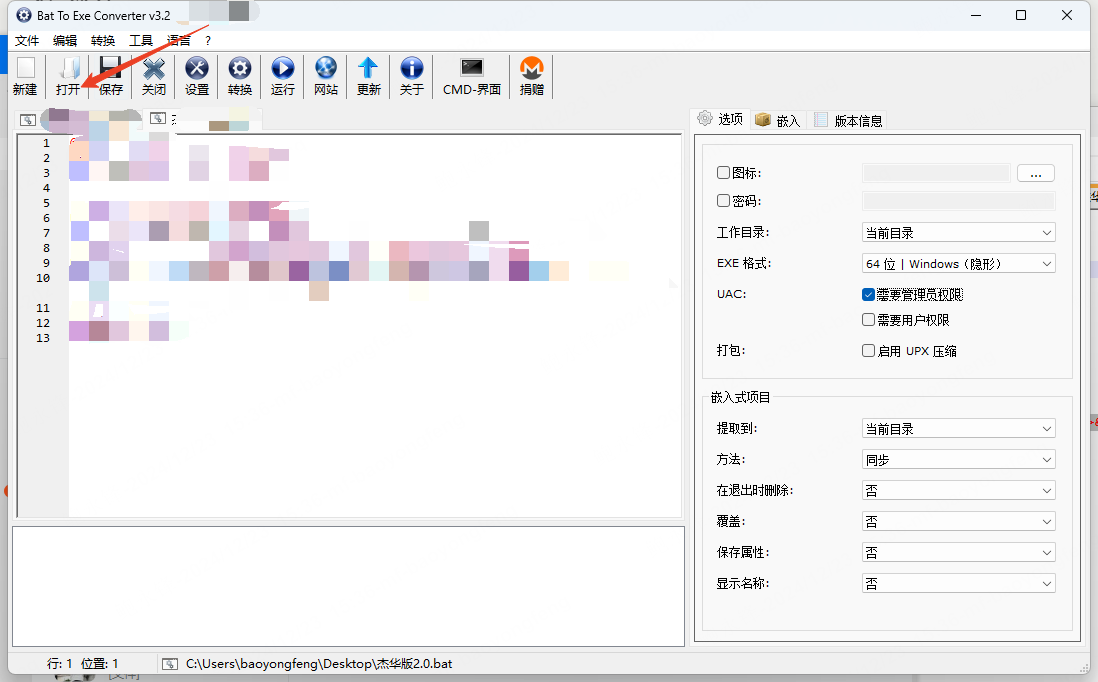Click the icon path input field
This screenshot has height=682, width=1098.
point(936,173)
